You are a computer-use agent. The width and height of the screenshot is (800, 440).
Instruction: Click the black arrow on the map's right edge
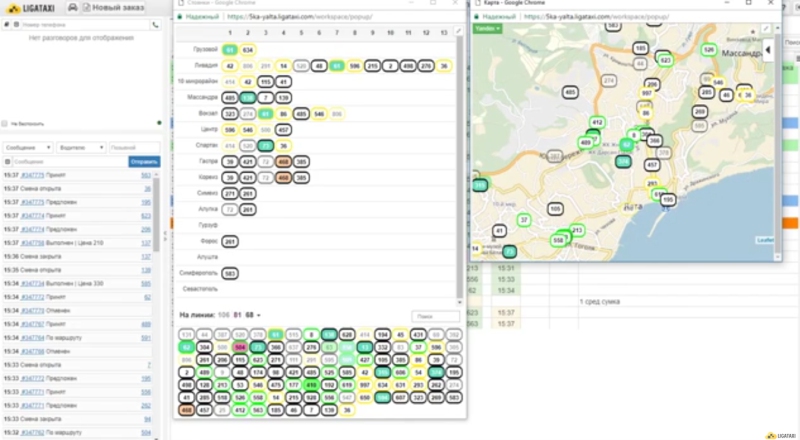click(768, 50)
